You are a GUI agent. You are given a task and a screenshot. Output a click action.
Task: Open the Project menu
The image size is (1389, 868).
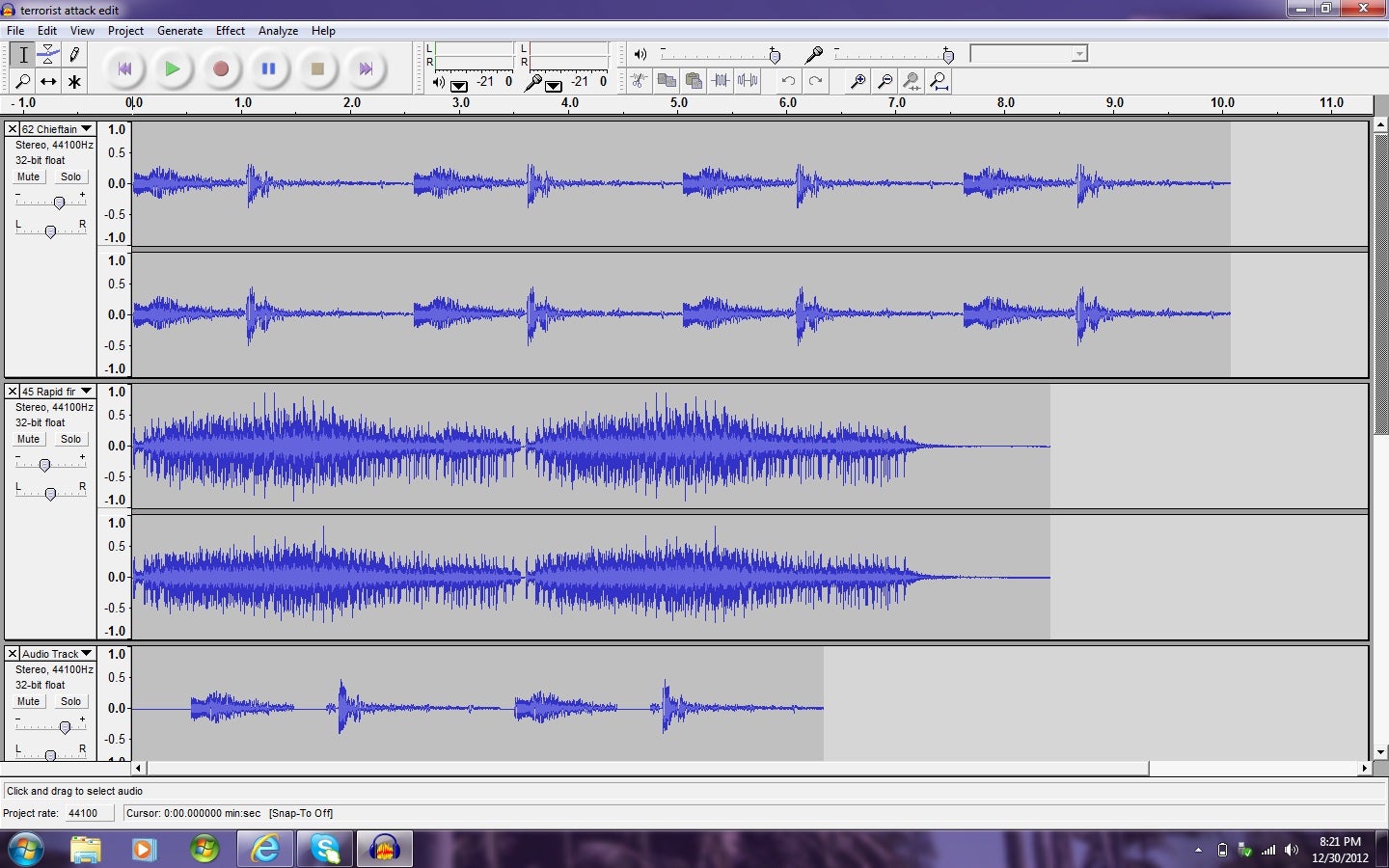click(125, 31)
